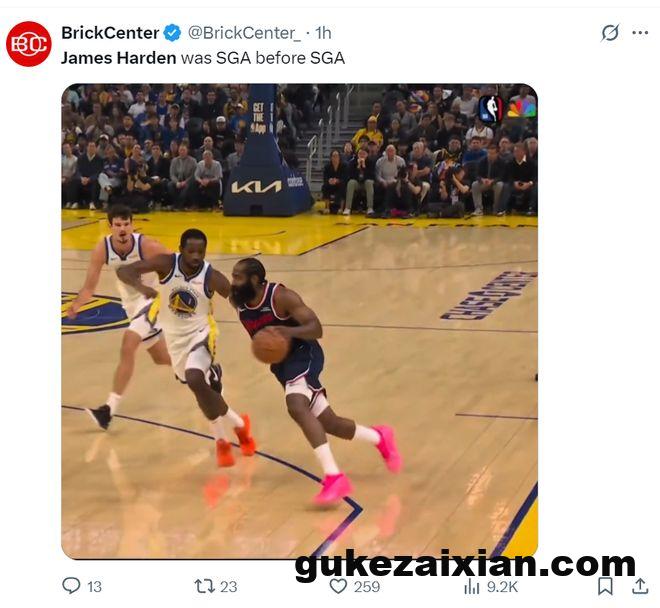Click the bold James Harden text
Viewport: 660px width, 608px height.
118,58
